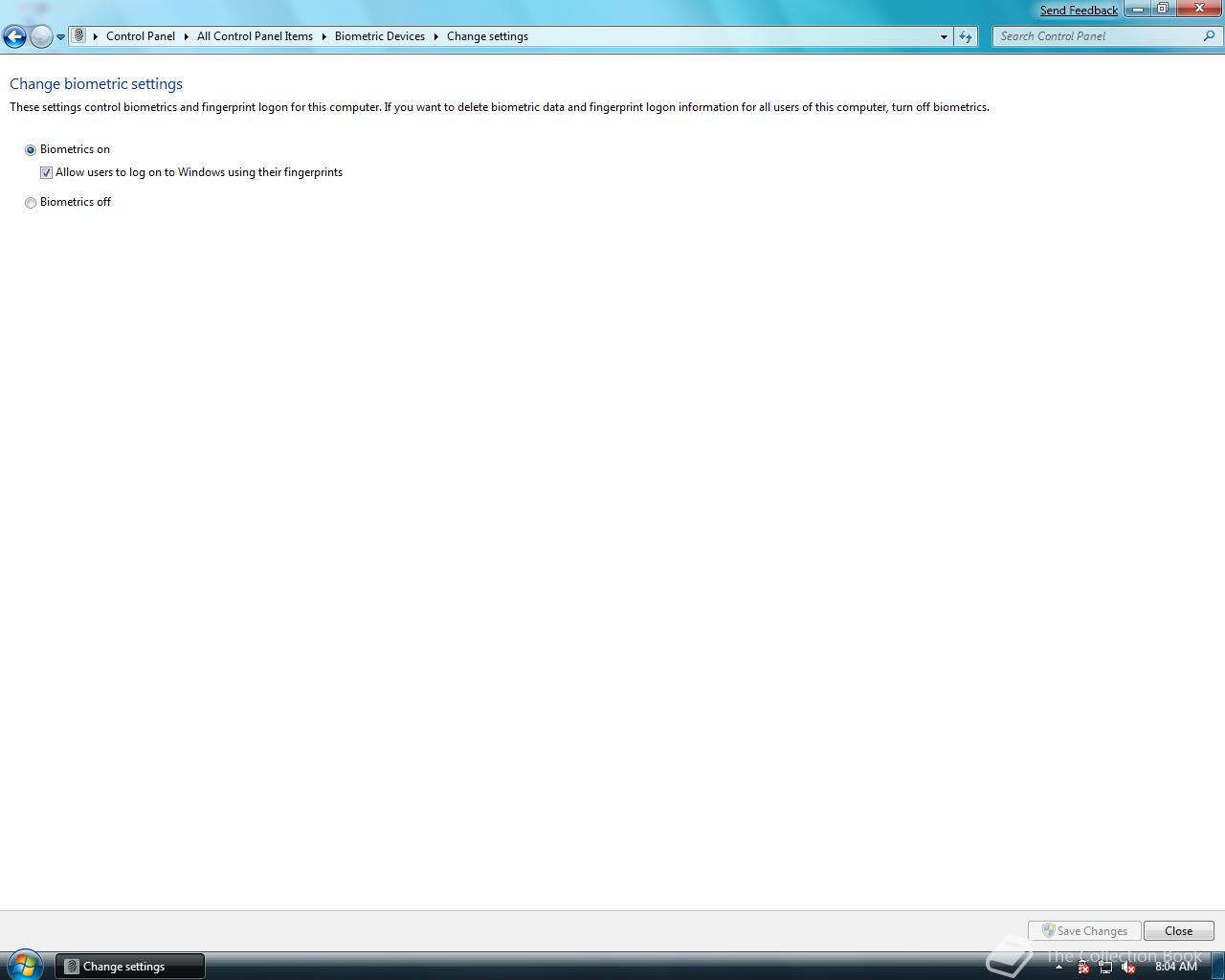Expand the arrow after Control Panel breadcrumb
The width and height of the screenshot is (1225, 980).
coord(187,36)
